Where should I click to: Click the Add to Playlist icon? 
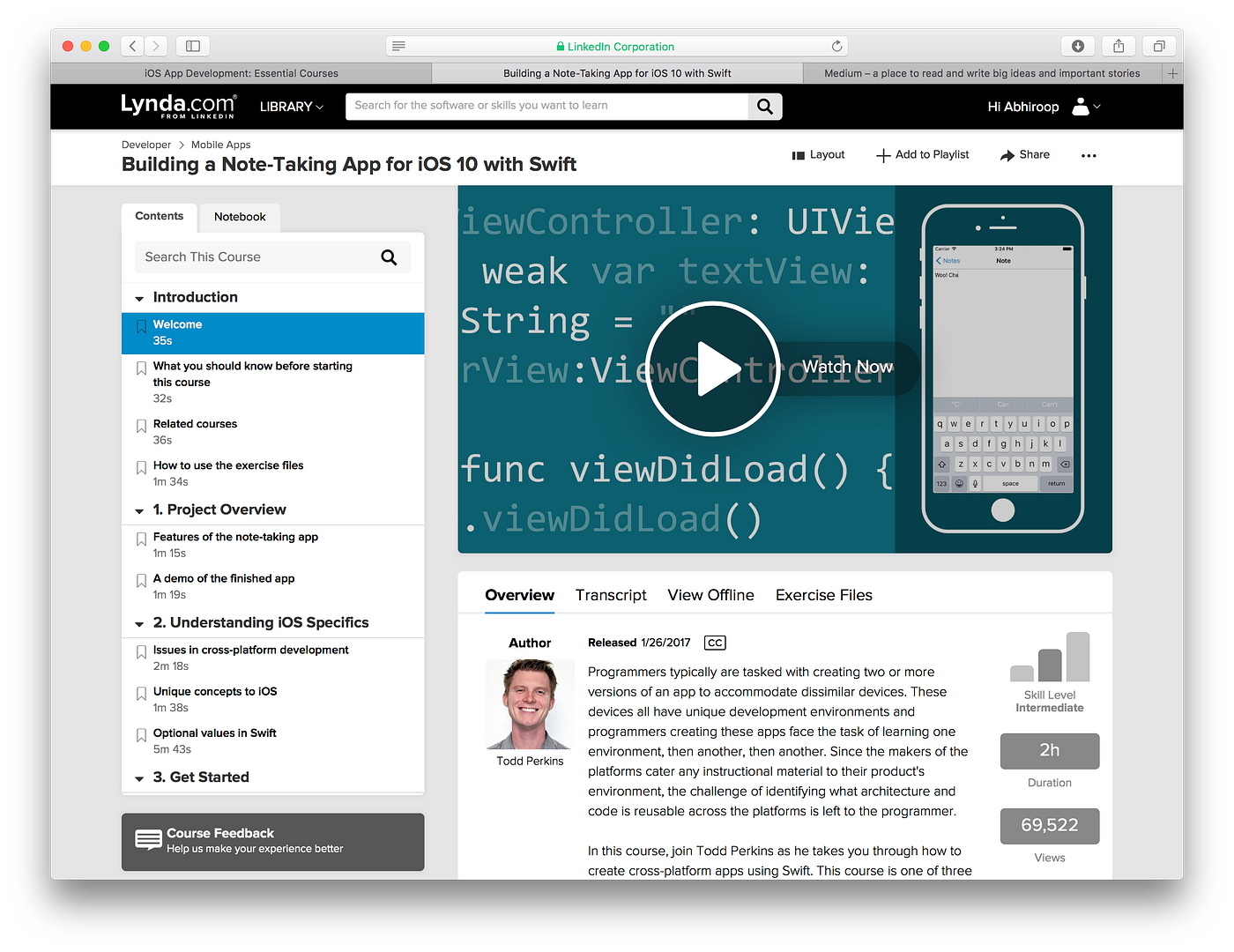point(882,154)
